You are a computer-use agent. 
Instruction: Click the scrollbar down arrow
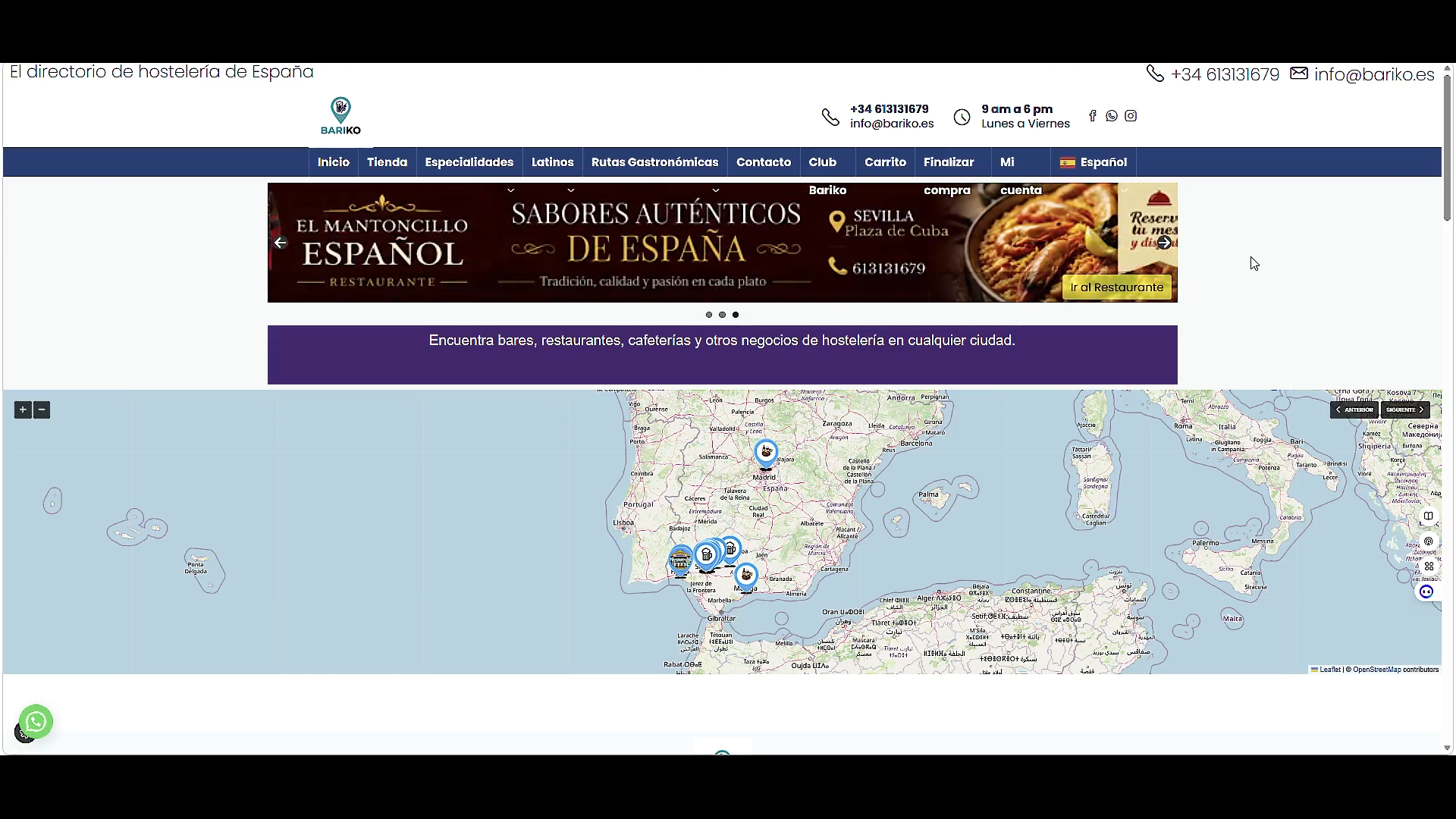(x=1447, y=748)
